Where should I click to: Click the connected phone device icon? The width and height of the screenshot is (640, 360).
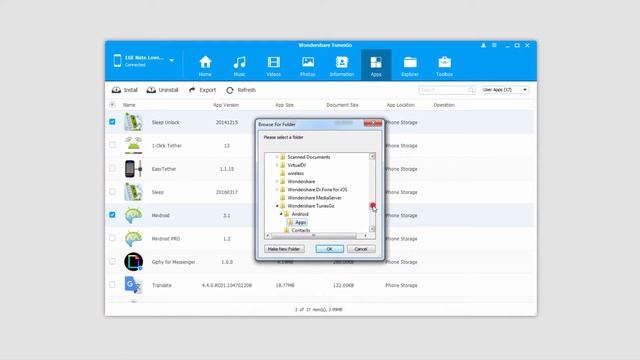click(117, 60)
